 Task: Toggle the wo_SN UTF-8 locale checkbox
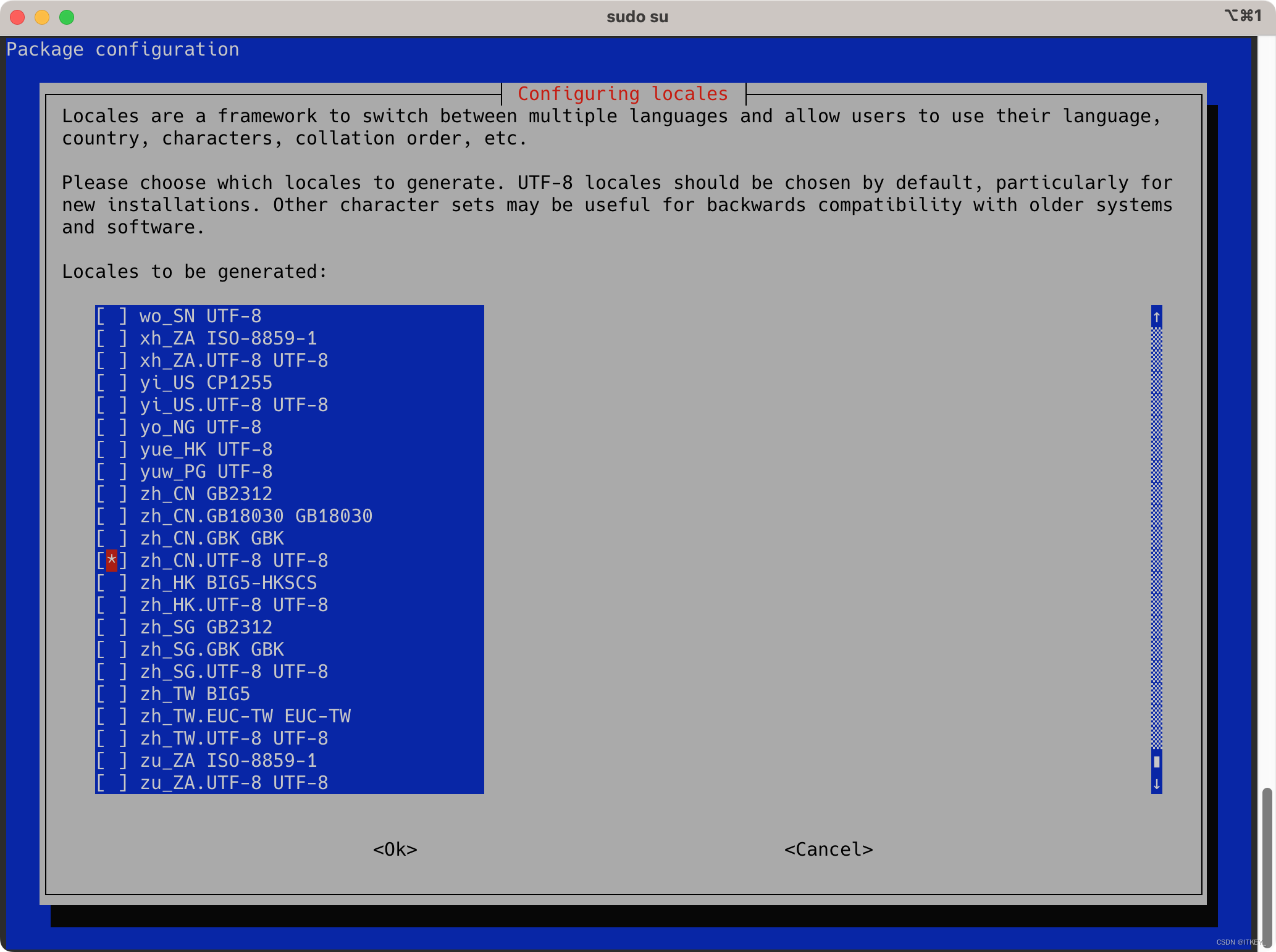point(112,316)
